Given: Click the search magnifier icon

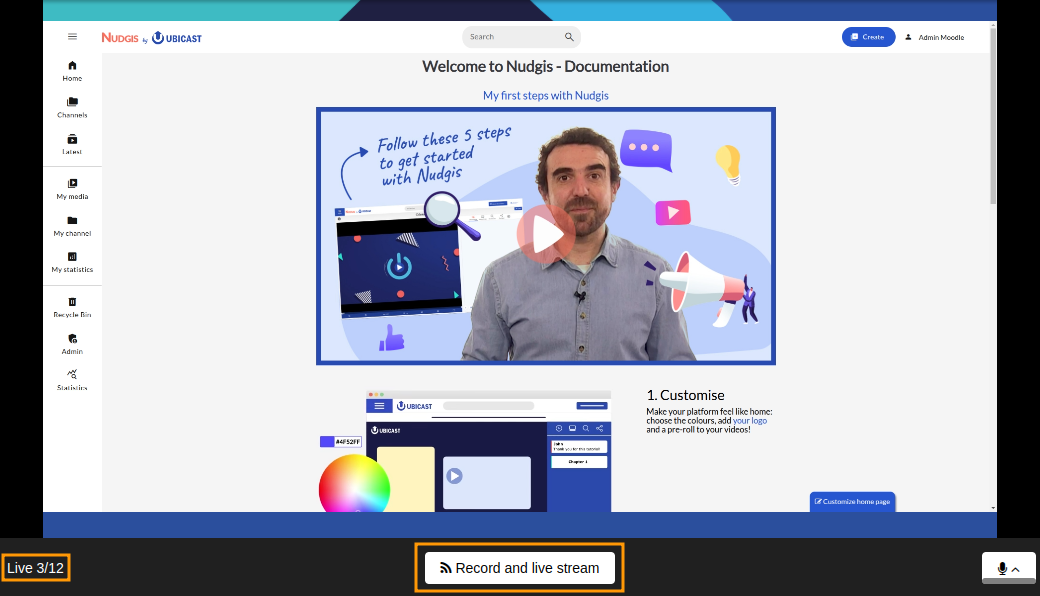Looking at the screenshot, I should (x=569, y=37).
